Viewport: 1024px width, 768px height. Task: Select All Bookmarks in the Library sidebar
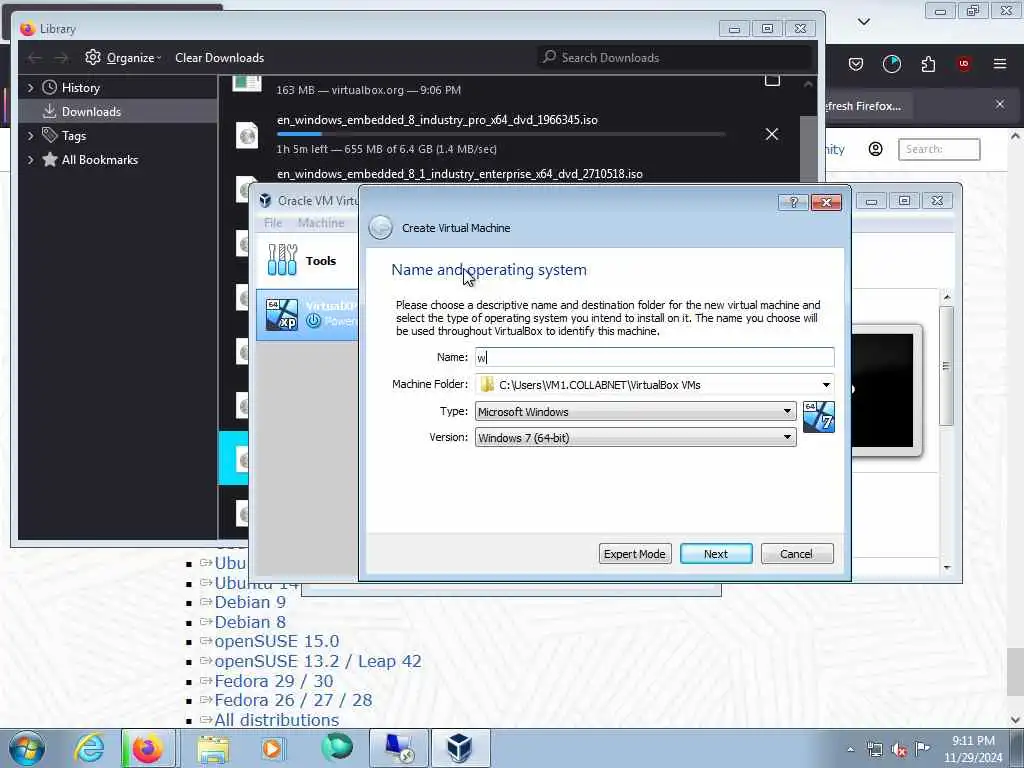coord(99,160)
